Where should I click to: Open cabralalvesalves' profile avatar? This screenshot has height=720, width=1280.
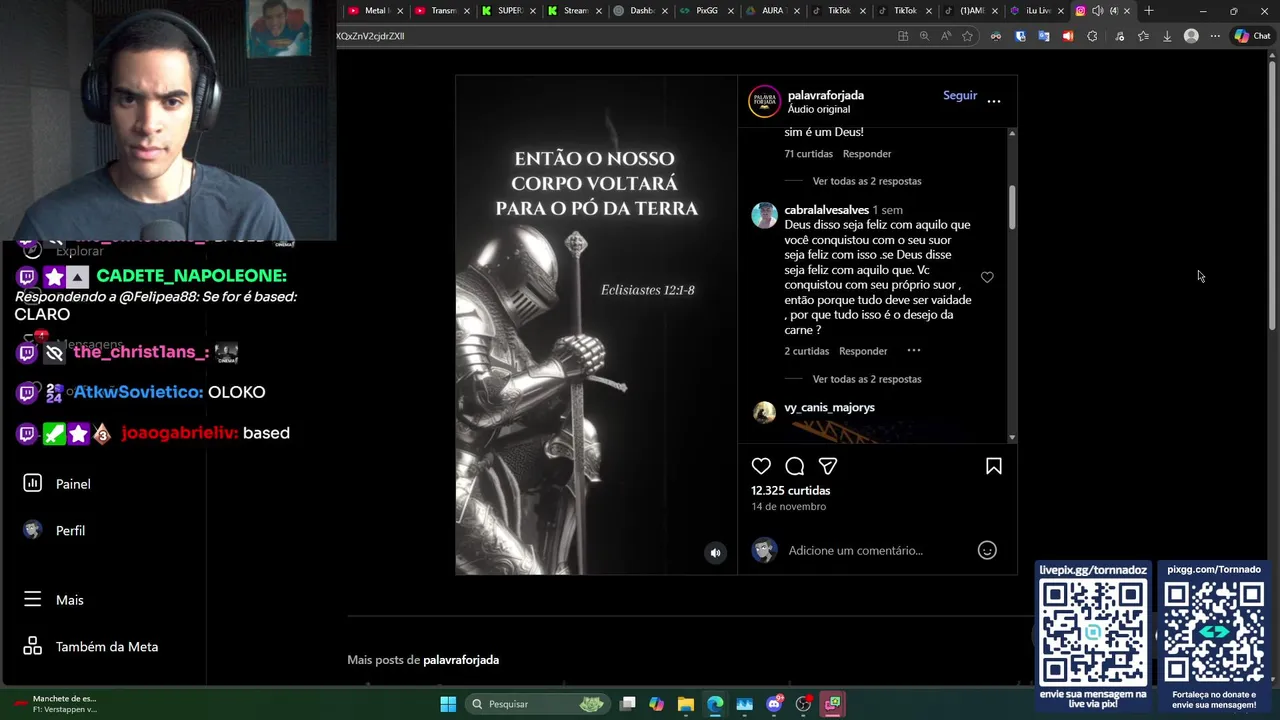[764, 215]
